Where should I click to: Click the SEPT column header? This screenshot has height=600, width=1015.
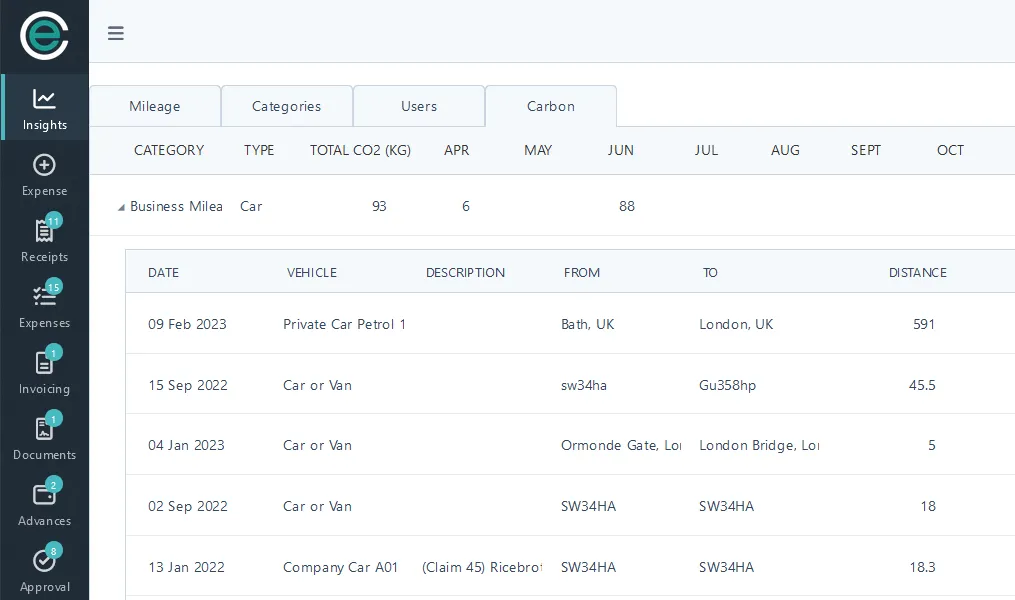[865, 150]
